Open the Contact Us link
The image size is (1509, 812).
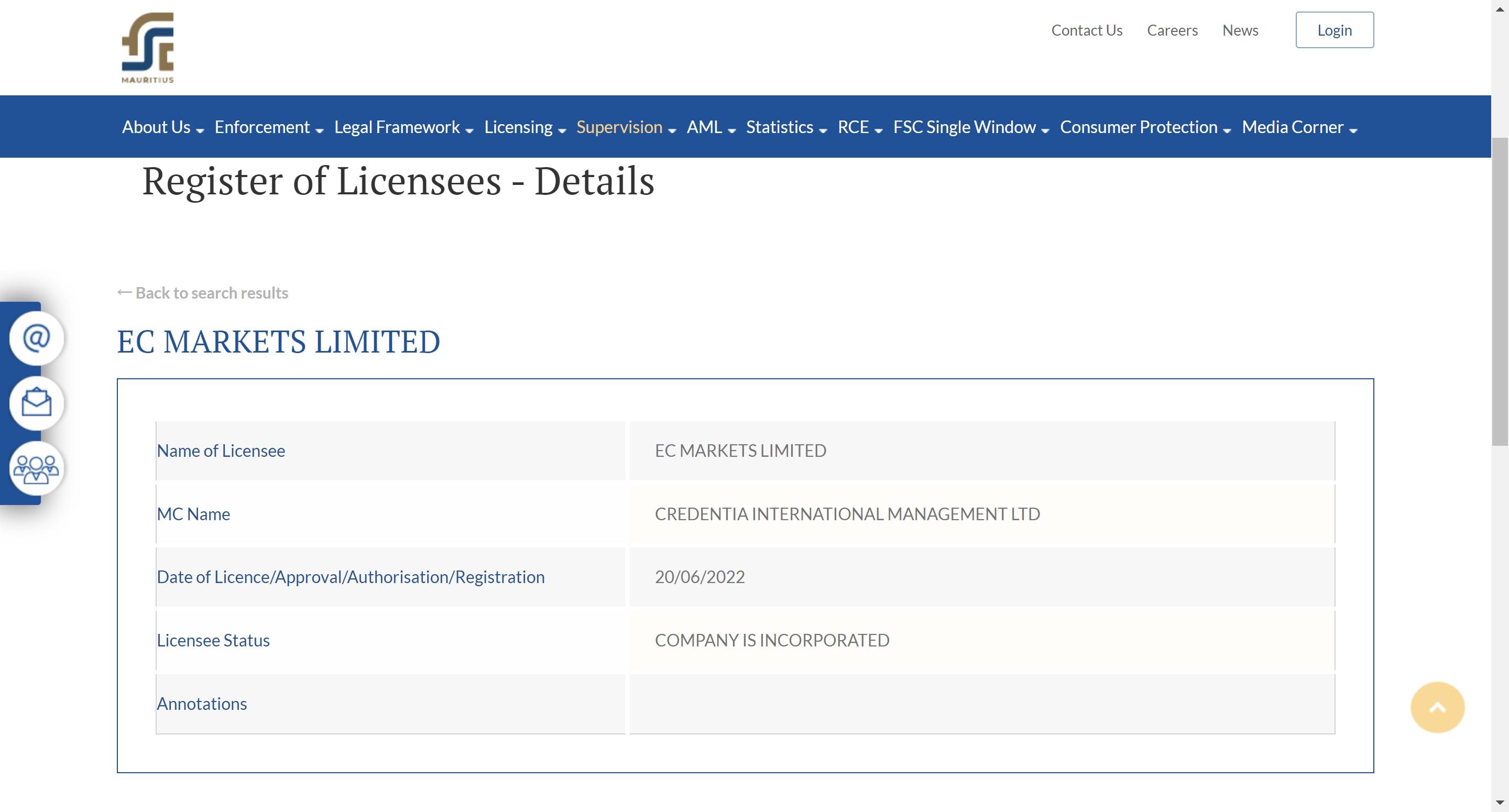click(x=1087, y=30)
